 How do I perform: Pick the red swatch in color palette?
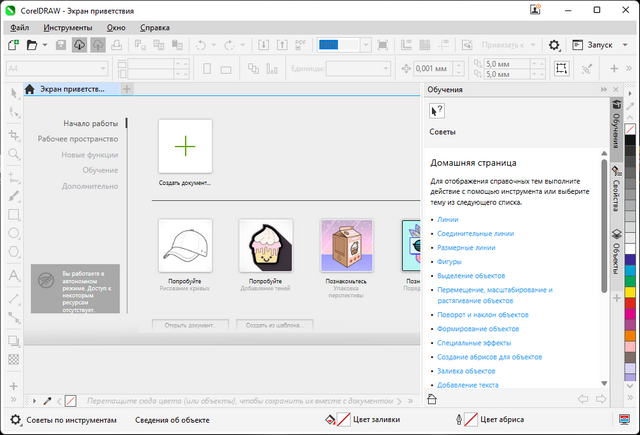(x=630, y=303)
